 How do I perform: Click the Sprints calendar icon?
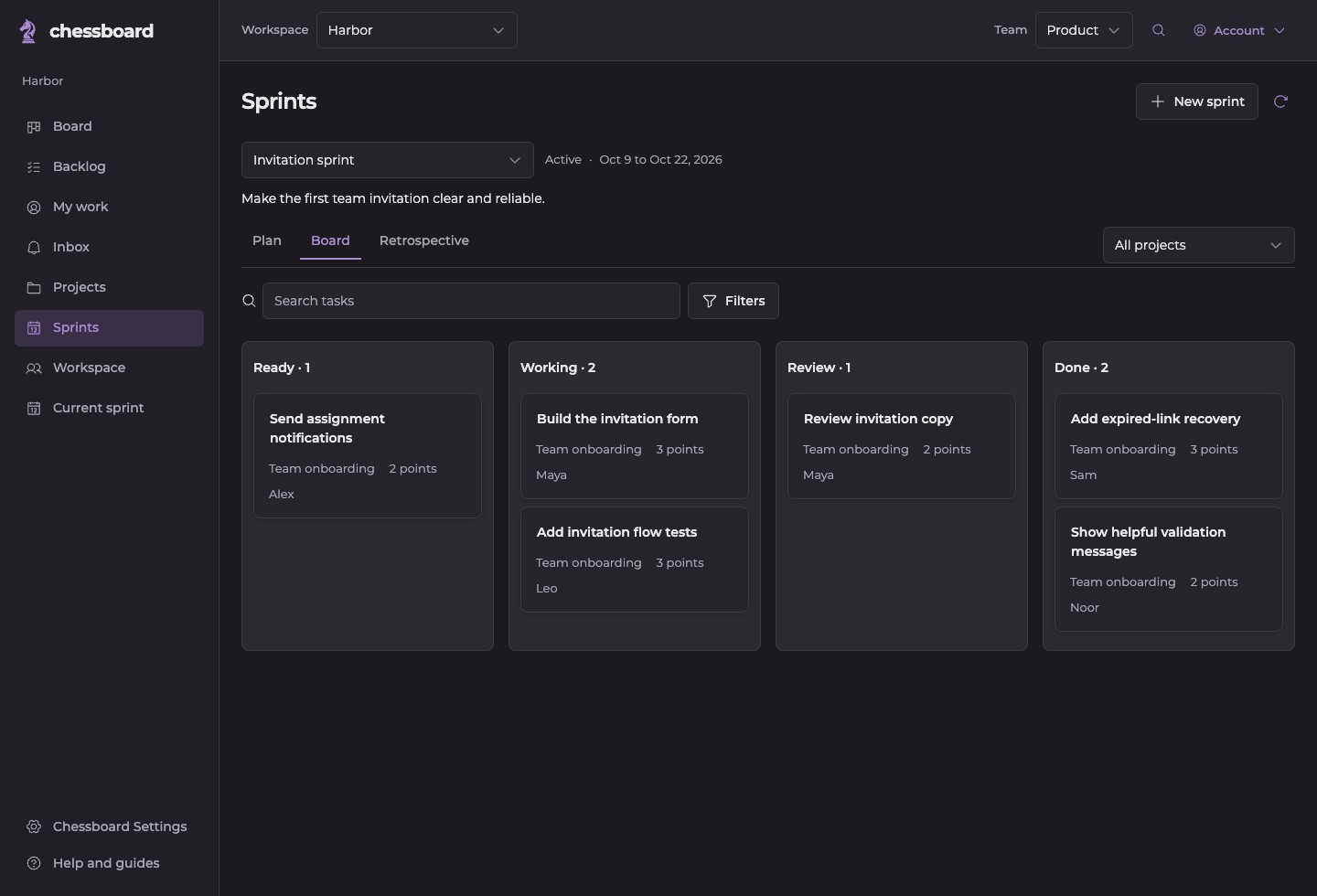(x=34, y=328)
